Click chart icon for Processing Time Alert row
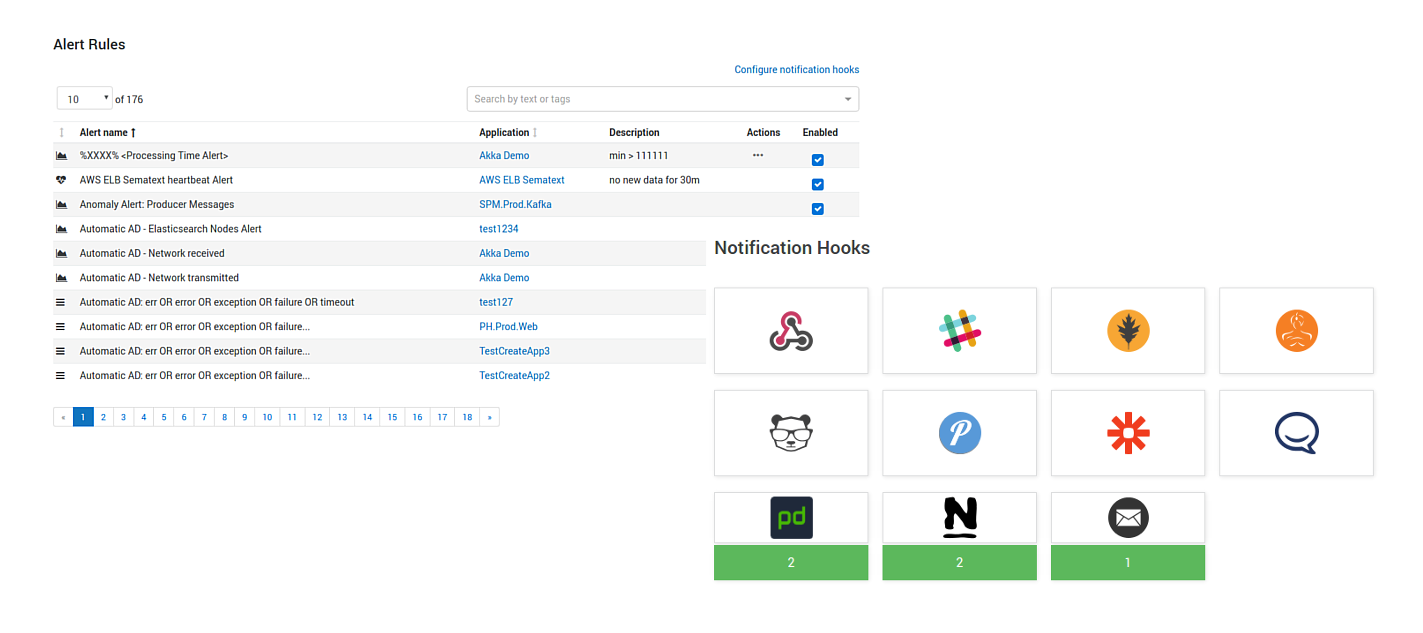 61,156
